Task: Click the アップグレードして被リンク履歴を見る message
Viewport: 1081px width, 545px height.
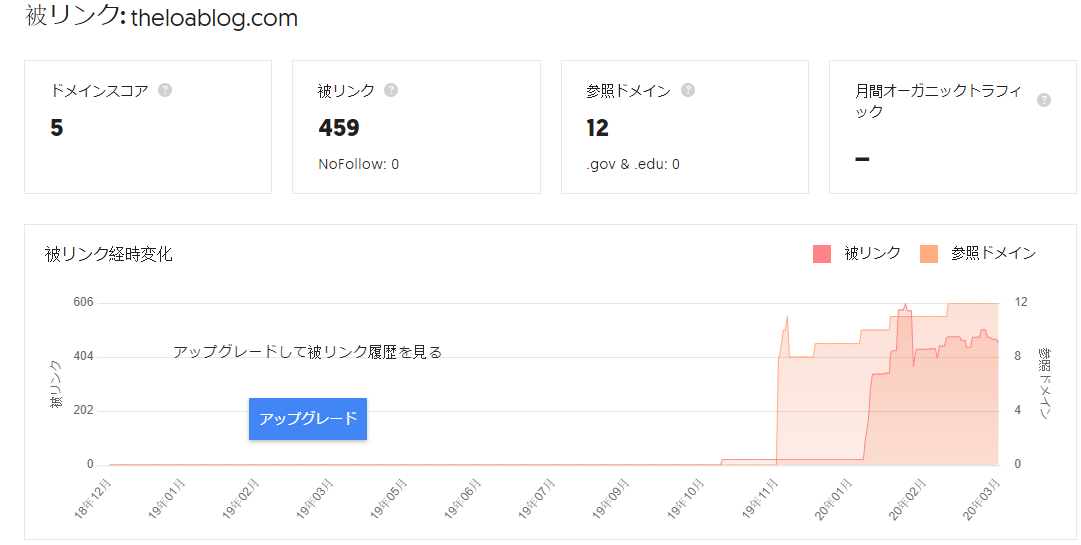Action: [307, 352]
